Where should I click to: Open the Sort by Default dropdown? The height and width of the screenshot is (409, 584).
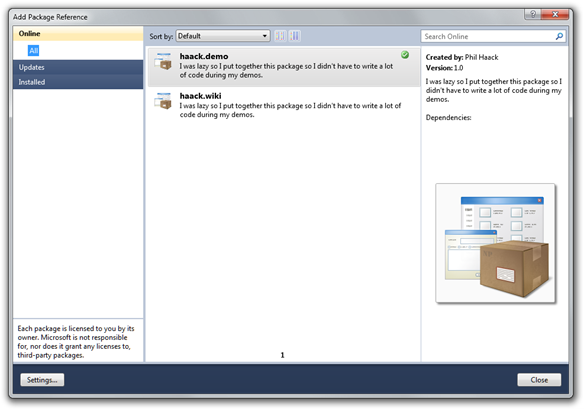pos(223,36)
